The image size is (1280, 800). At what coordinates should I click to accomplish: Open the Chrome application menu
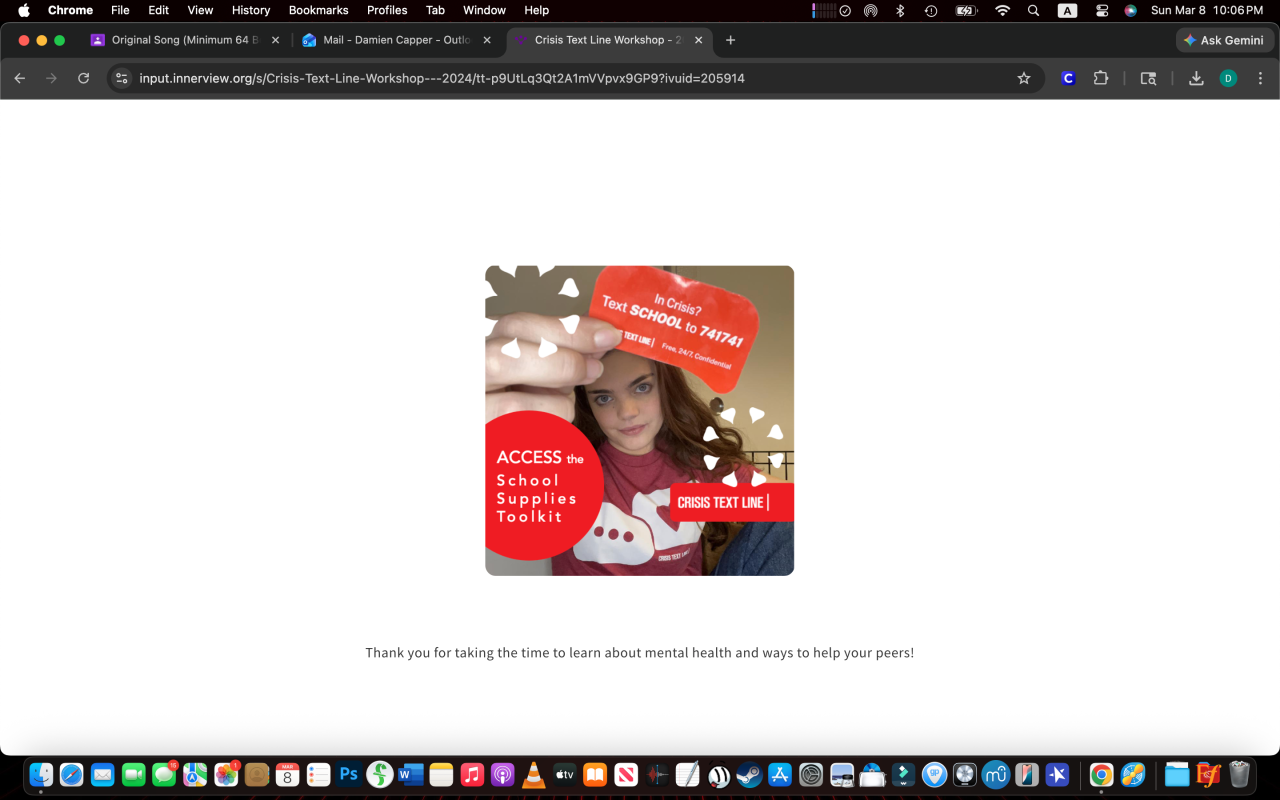click(x=70, y=10)
